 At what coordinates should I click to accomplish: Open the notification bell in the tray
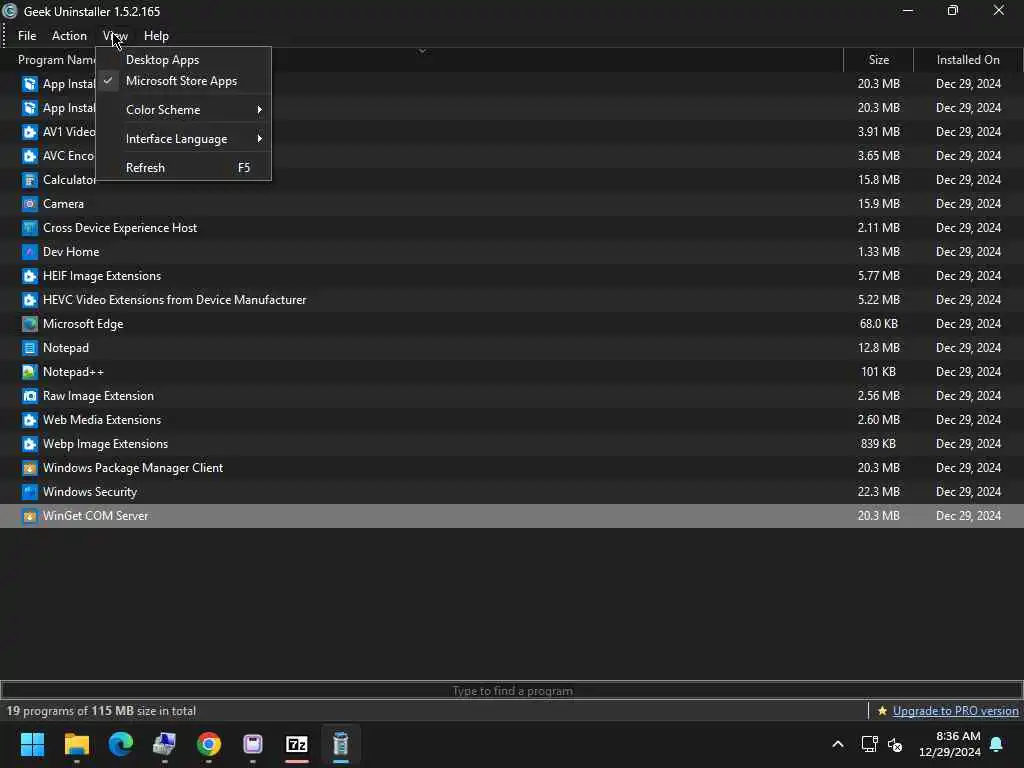(x=997, y=744)
